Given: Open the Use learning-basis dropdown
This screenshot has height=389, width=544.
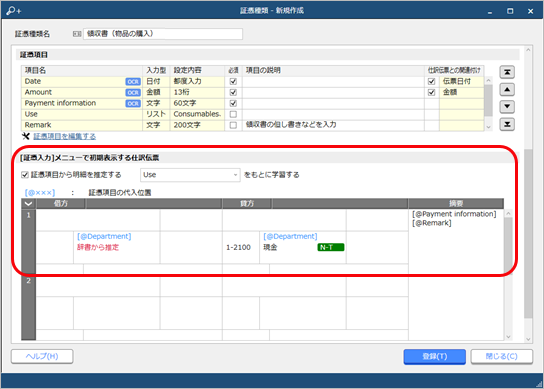Looking at the screenshot, I should tap(190, 175).
